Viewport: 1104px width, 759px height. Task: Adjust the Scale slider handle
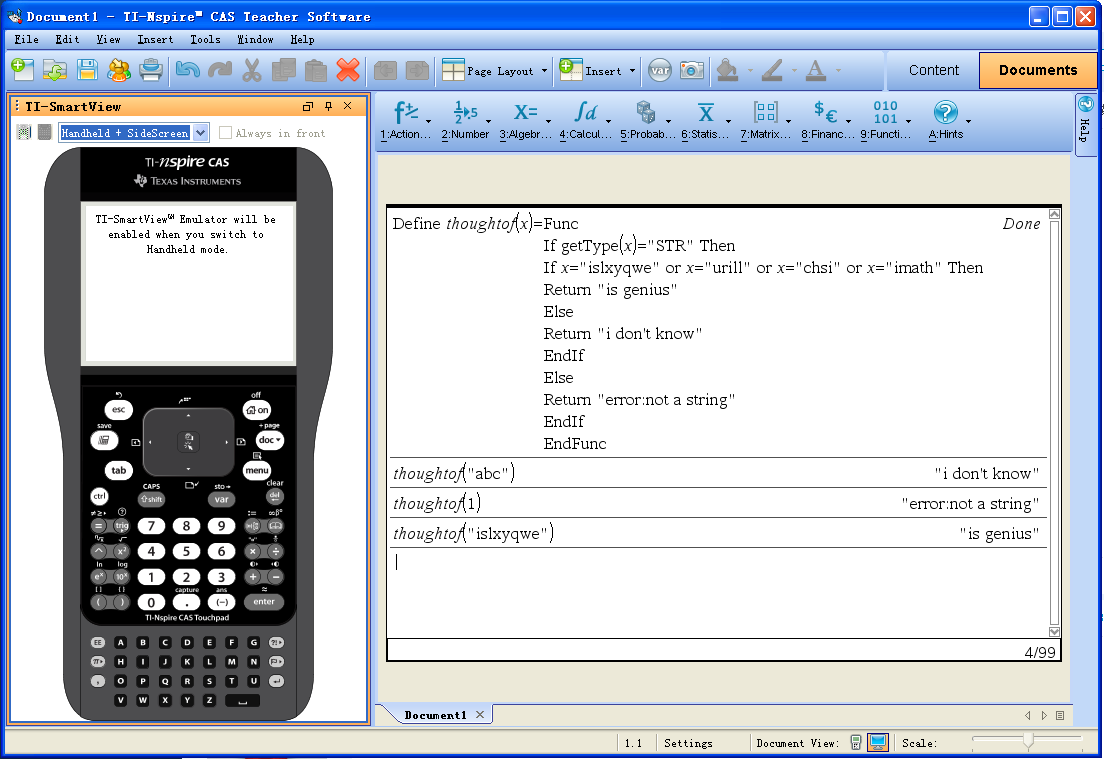pyautogui.click(x=1028, y=740)
